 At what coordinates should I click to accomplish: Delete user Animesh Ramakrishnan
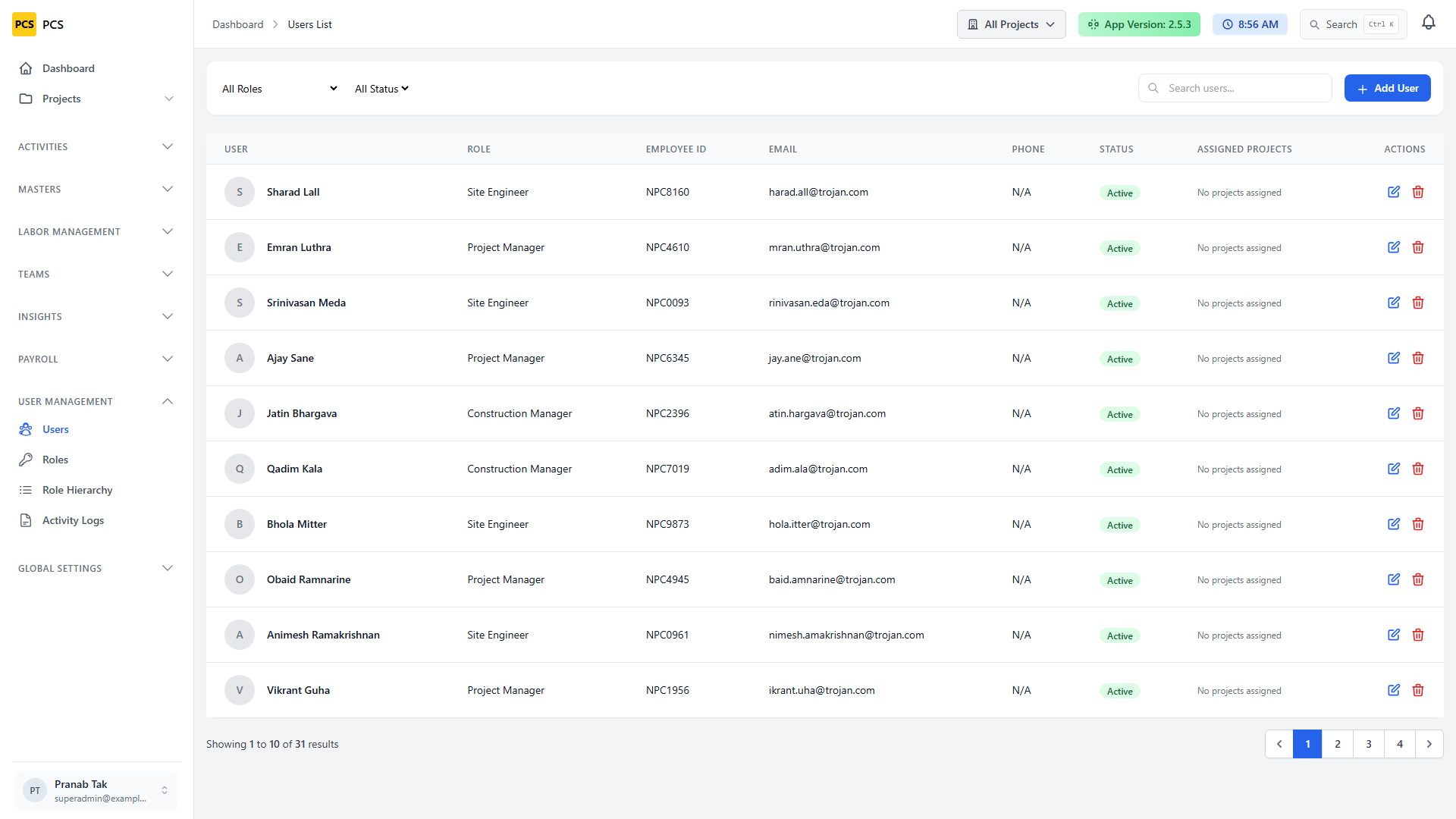point(1418,635)
